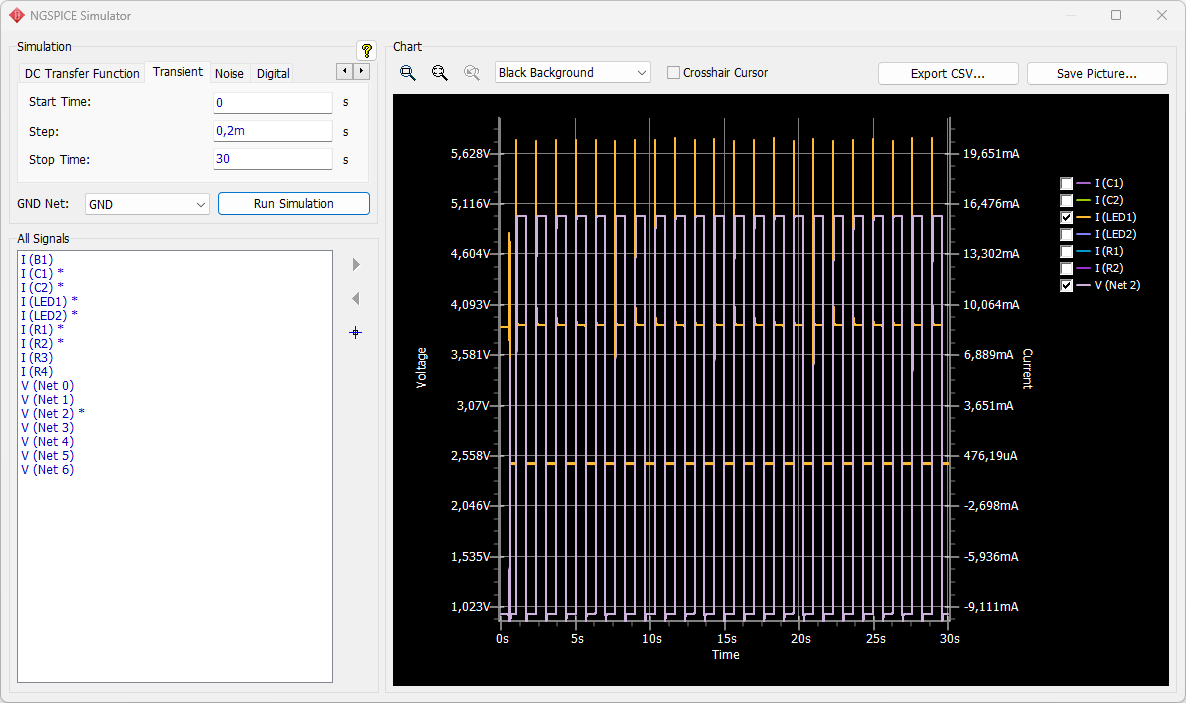Enable the Crosshair Cursor checkbox

[673, 73]
